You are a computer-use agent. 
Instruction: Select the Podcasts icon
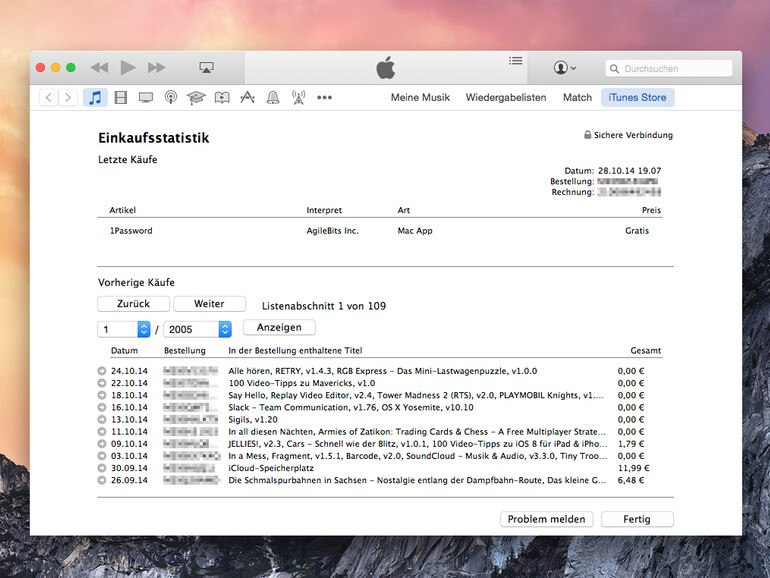171,97
